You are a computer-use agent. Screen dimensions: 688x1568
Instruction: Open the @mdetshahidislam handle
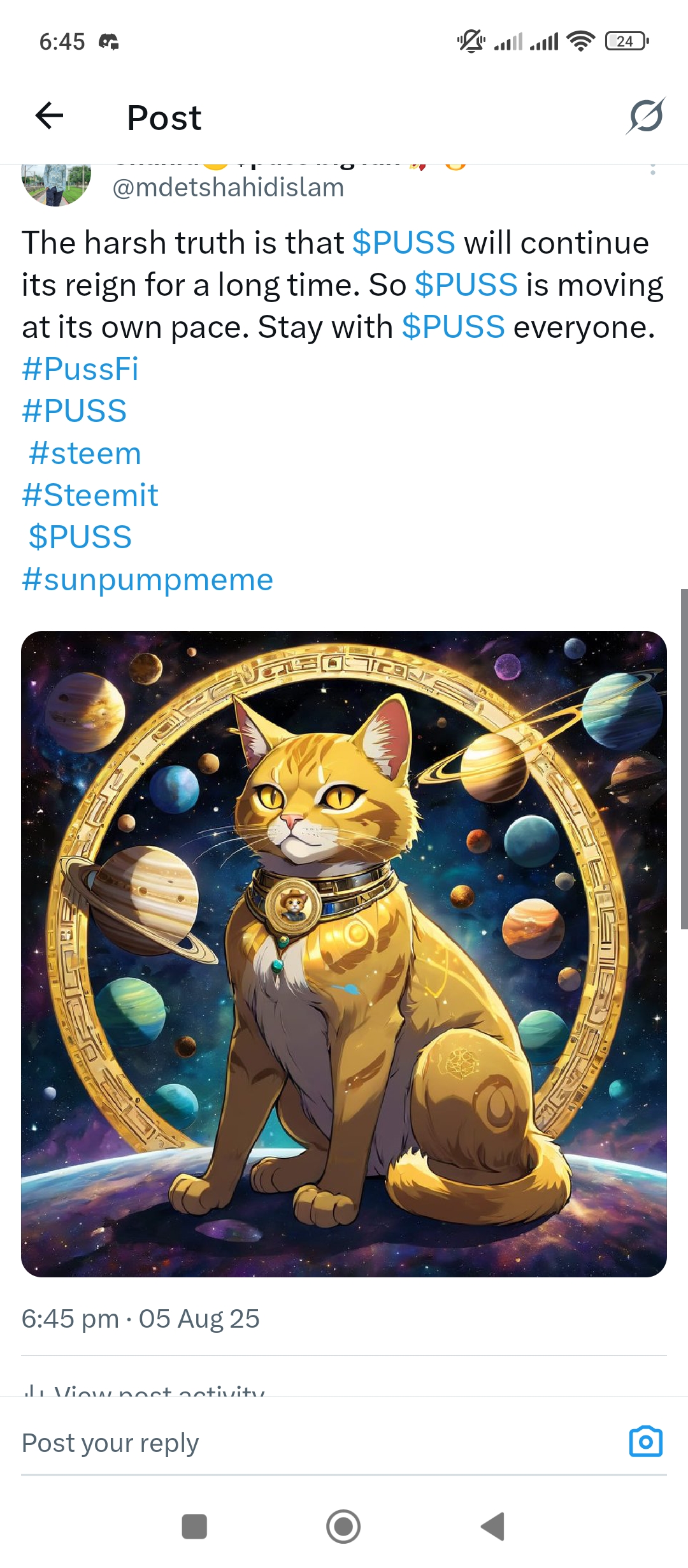pyautogui.click(x=228, y=188)
